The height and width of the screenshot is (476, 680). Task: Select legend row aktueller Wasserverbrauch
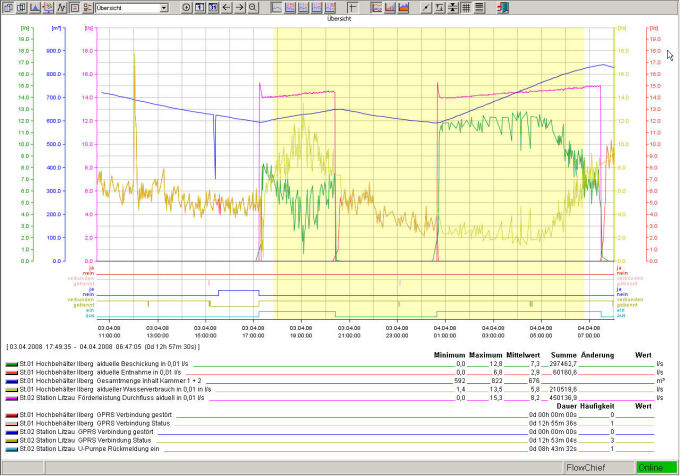click(x=334, y=389)
